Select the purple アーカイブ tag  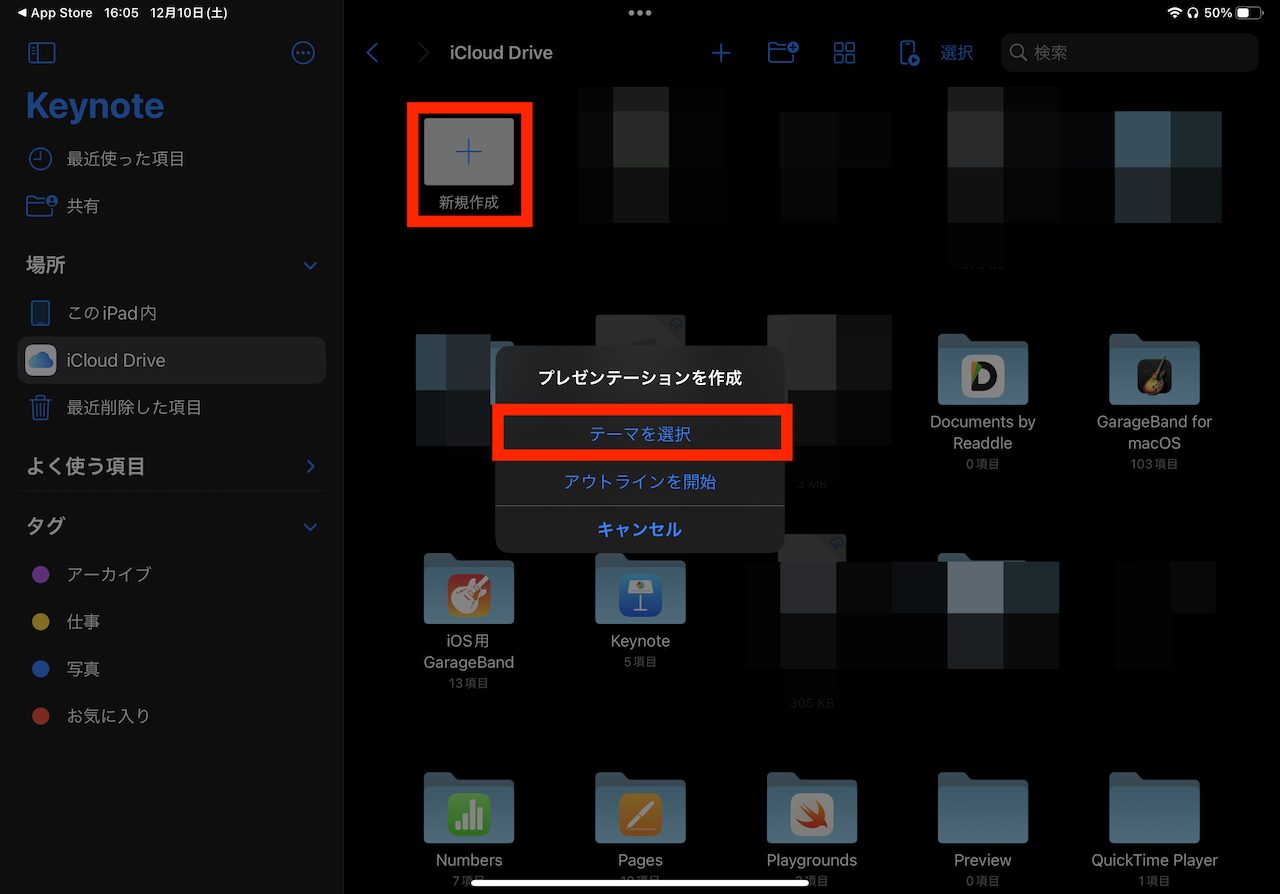pyautogui.click(x=171, y=574)
